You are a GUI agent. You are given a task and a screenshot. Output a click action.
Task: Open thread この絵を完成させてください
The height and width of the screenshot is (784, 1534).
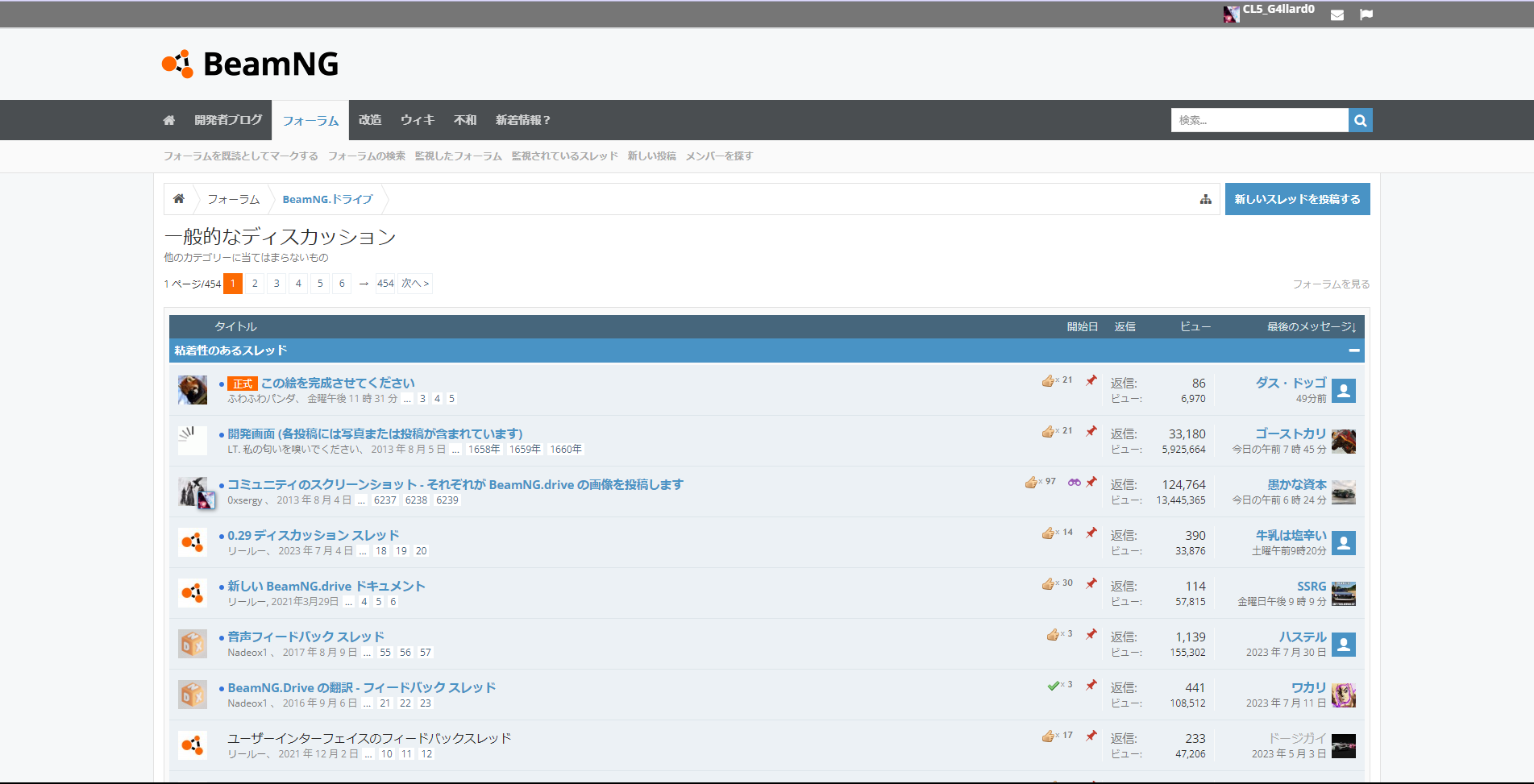pos(339,383)
